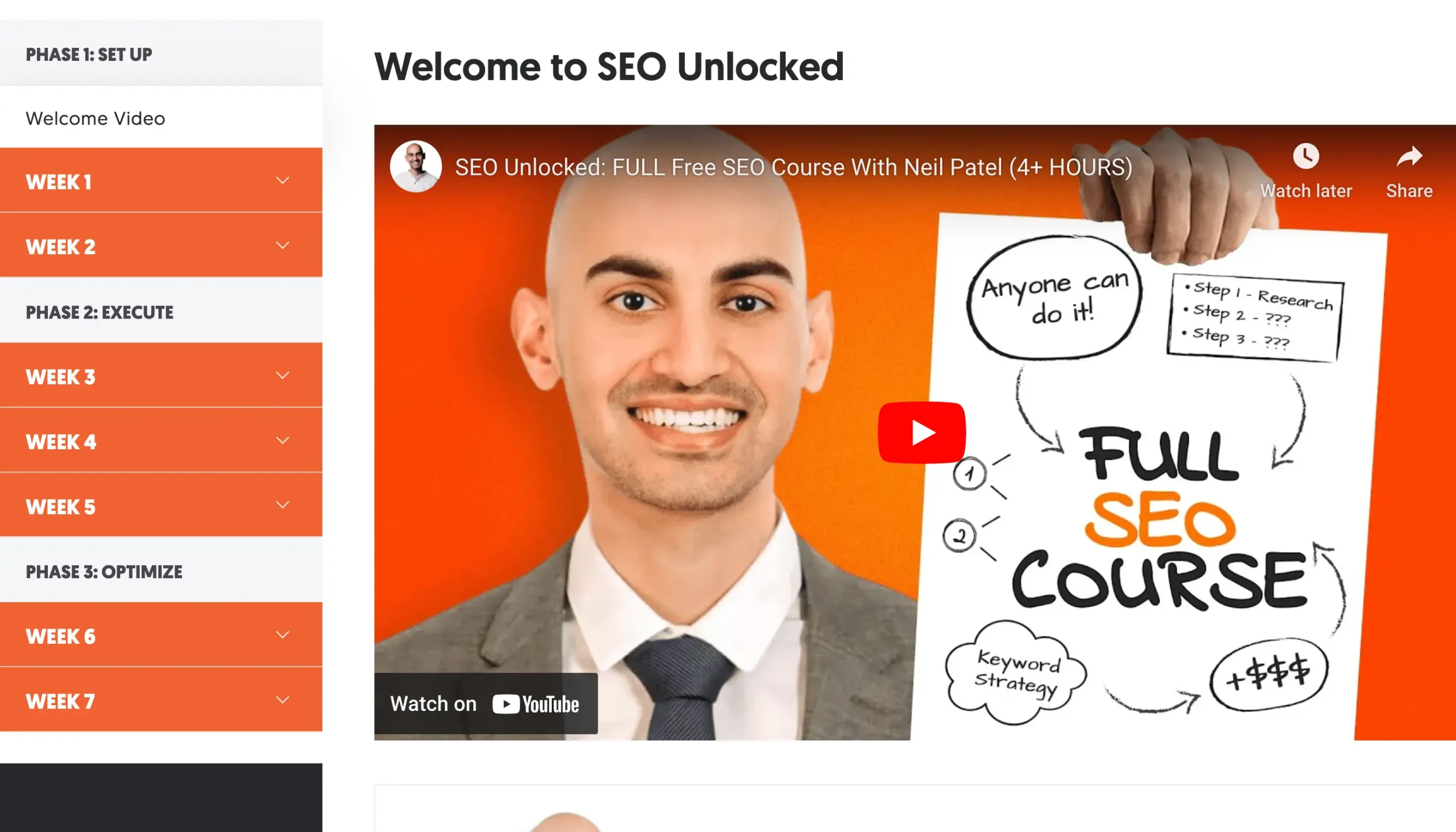Play the SEO Unlocked YouTube video

coord(922,432)
